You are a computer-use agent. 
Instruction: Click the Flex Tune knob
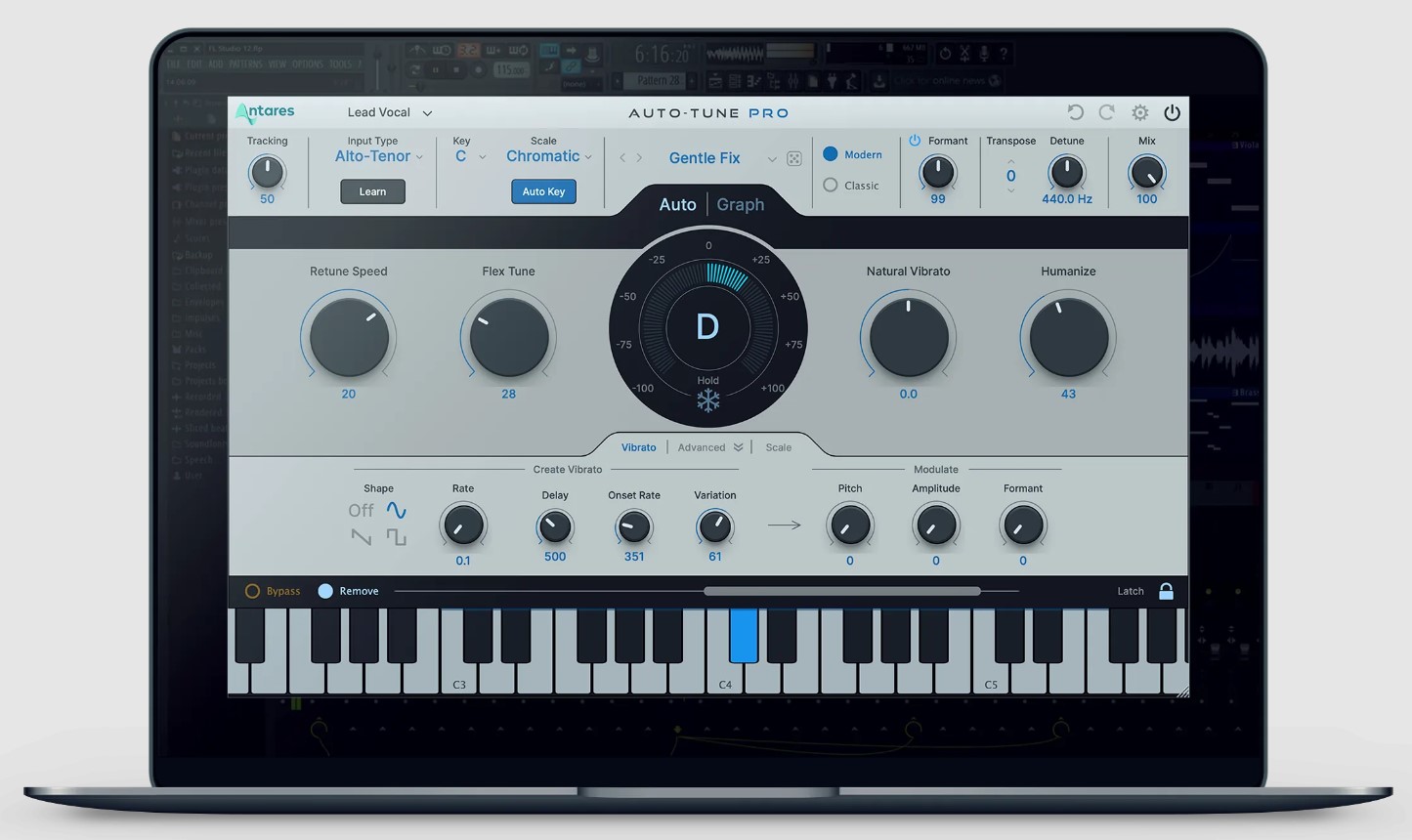click(508, 337)
